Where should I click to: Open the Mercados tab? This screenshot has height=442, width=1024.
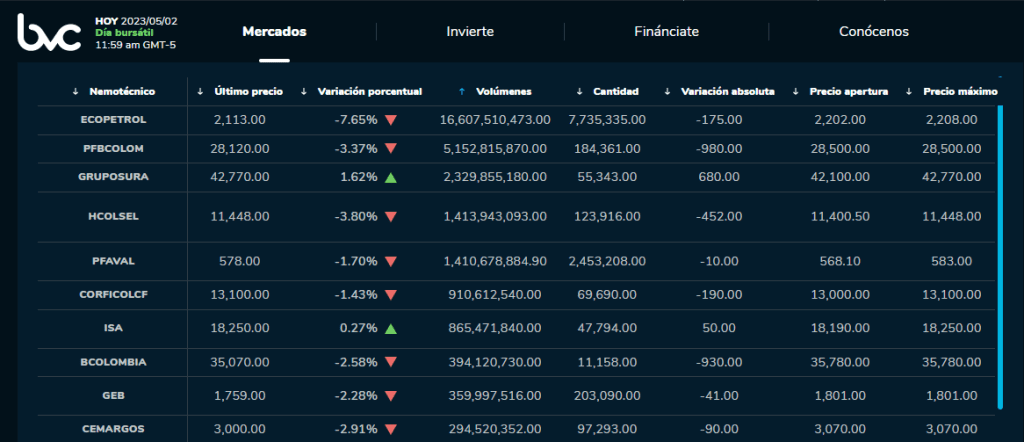[x=274, y=31]
